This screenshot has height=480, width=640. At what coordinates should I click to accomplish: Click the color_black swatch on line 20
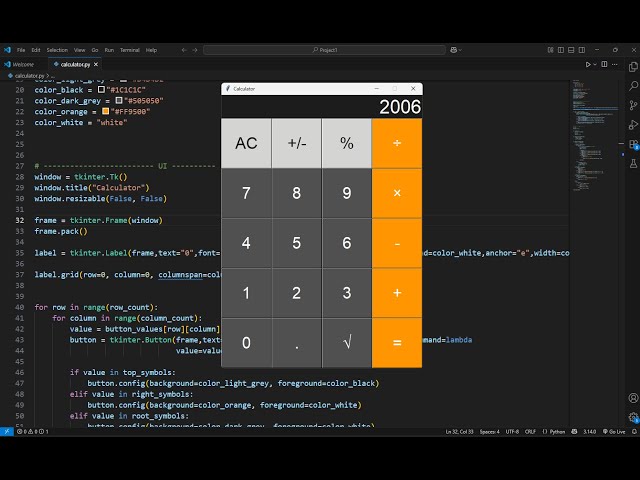(x=101, y=89)
